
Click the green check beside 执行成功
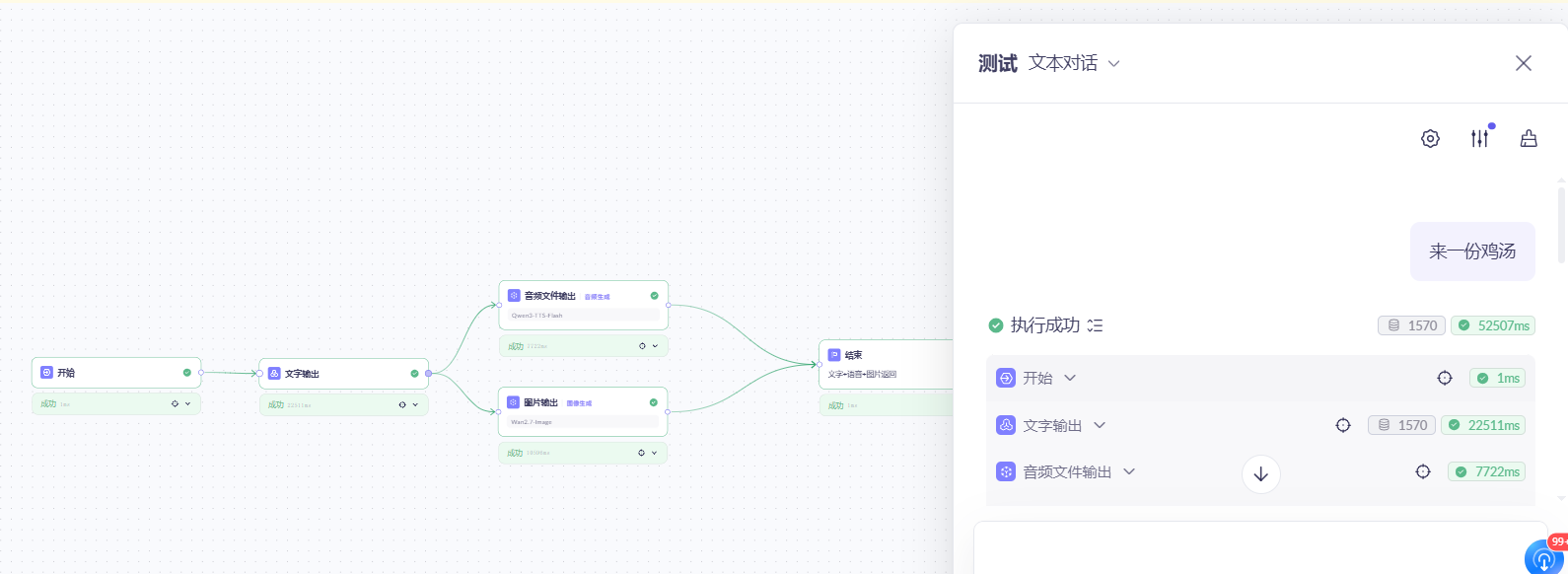pyautogui.click(x=996, y=325)
